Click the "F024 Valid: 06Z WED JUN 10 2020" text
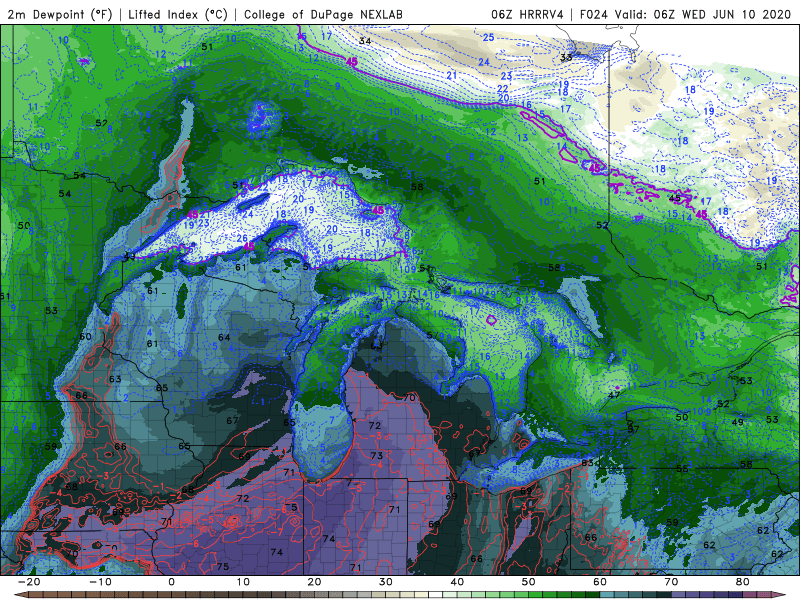 pyautogui.click(x=685, y=14)
